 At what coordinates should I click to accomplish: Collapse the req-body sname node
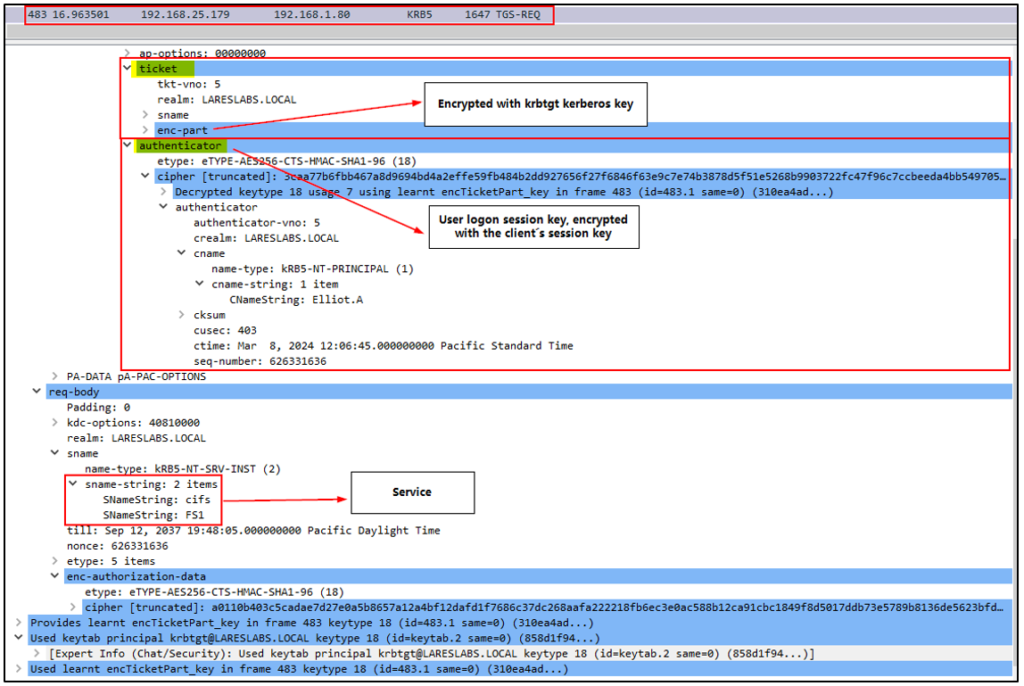point(55,453)
